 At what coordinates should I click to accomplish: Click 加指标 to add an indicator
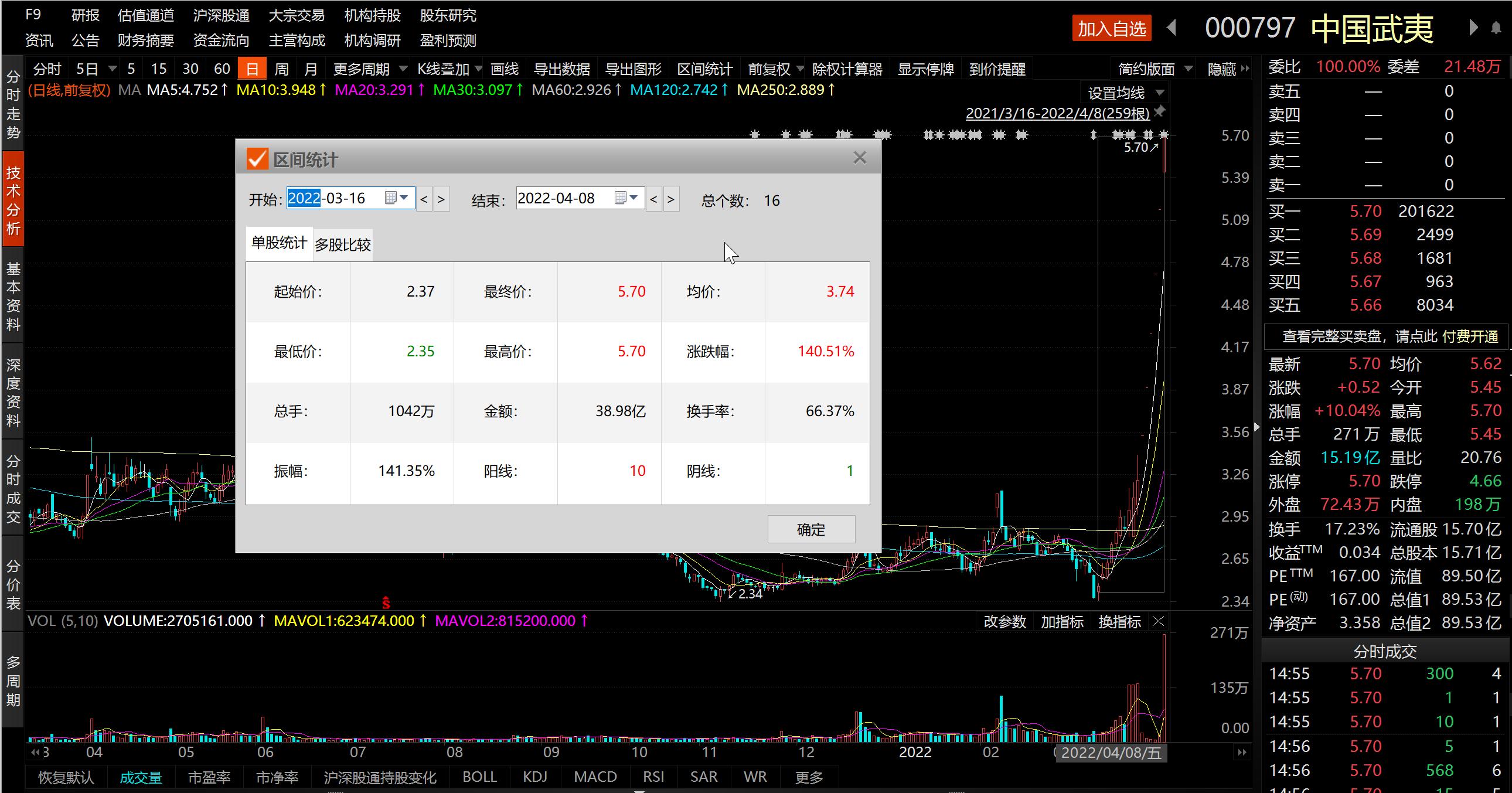(x=1063, y=622)
